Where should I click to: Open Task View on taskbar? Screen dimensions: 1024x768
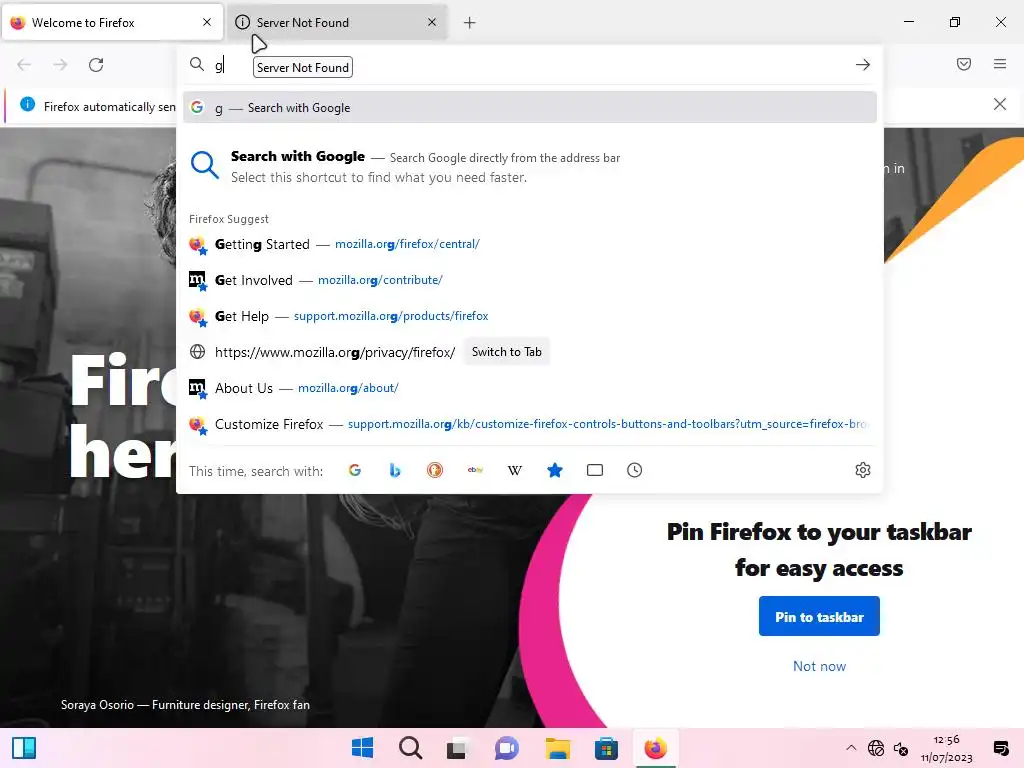[x=458, y=748]
